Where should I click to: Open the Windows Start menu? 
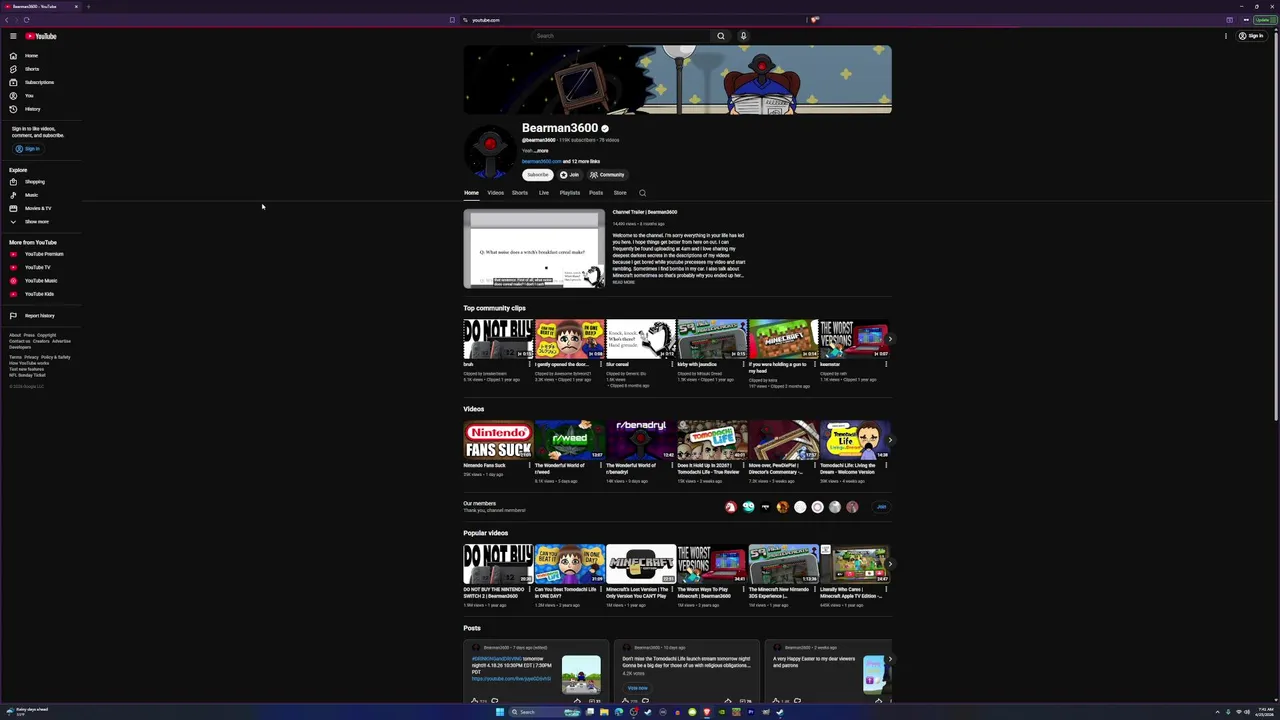(499, 712)
